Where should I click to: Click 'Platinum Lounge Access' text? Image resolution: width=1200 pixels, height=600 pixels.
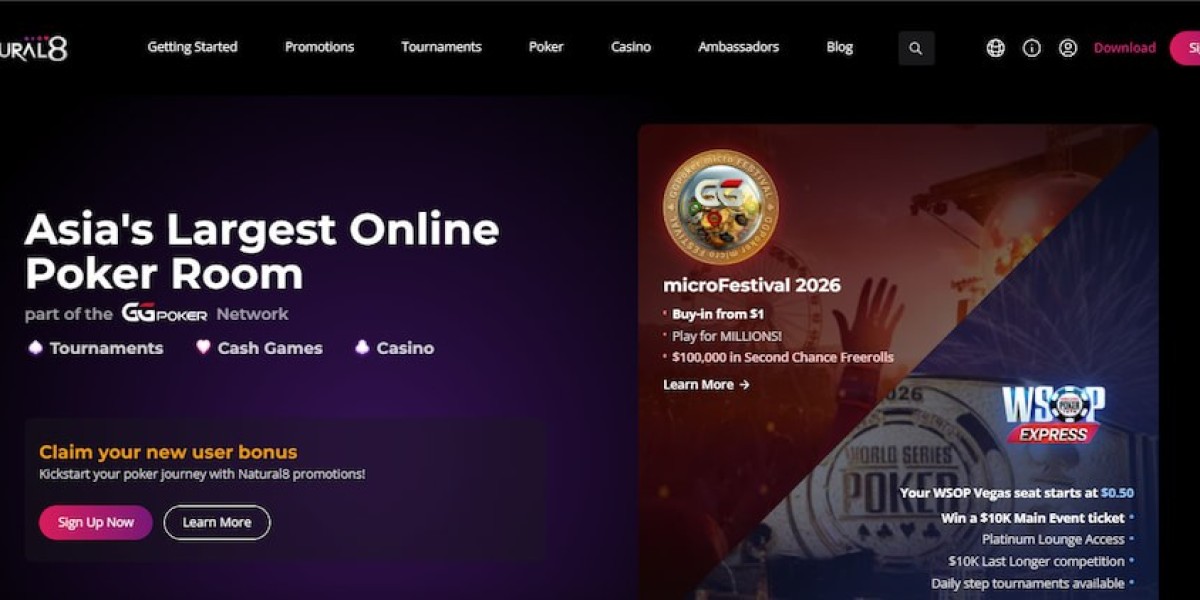click(x=1053, y=539)
